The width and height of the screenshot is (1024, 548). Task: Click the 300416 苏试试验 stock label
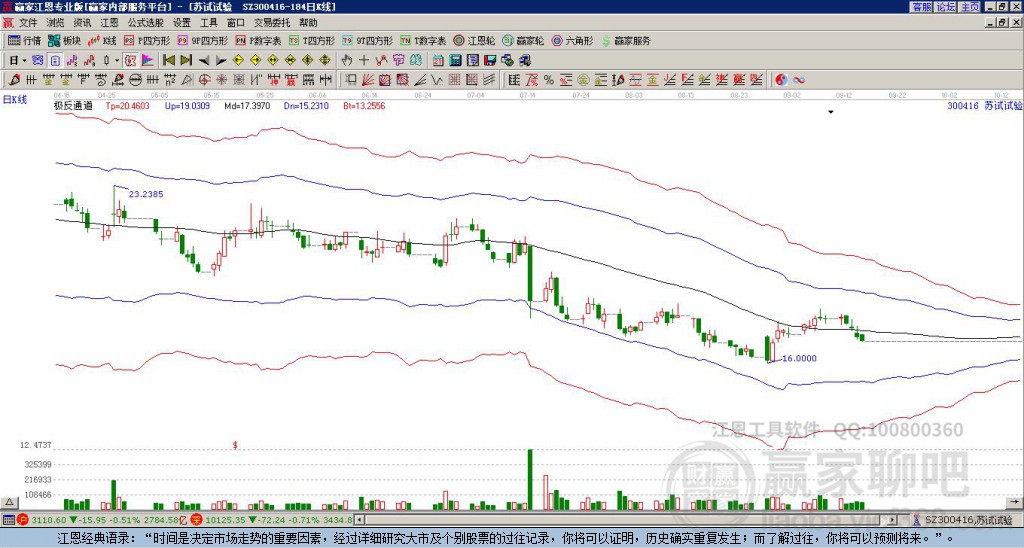coord(984,105)
